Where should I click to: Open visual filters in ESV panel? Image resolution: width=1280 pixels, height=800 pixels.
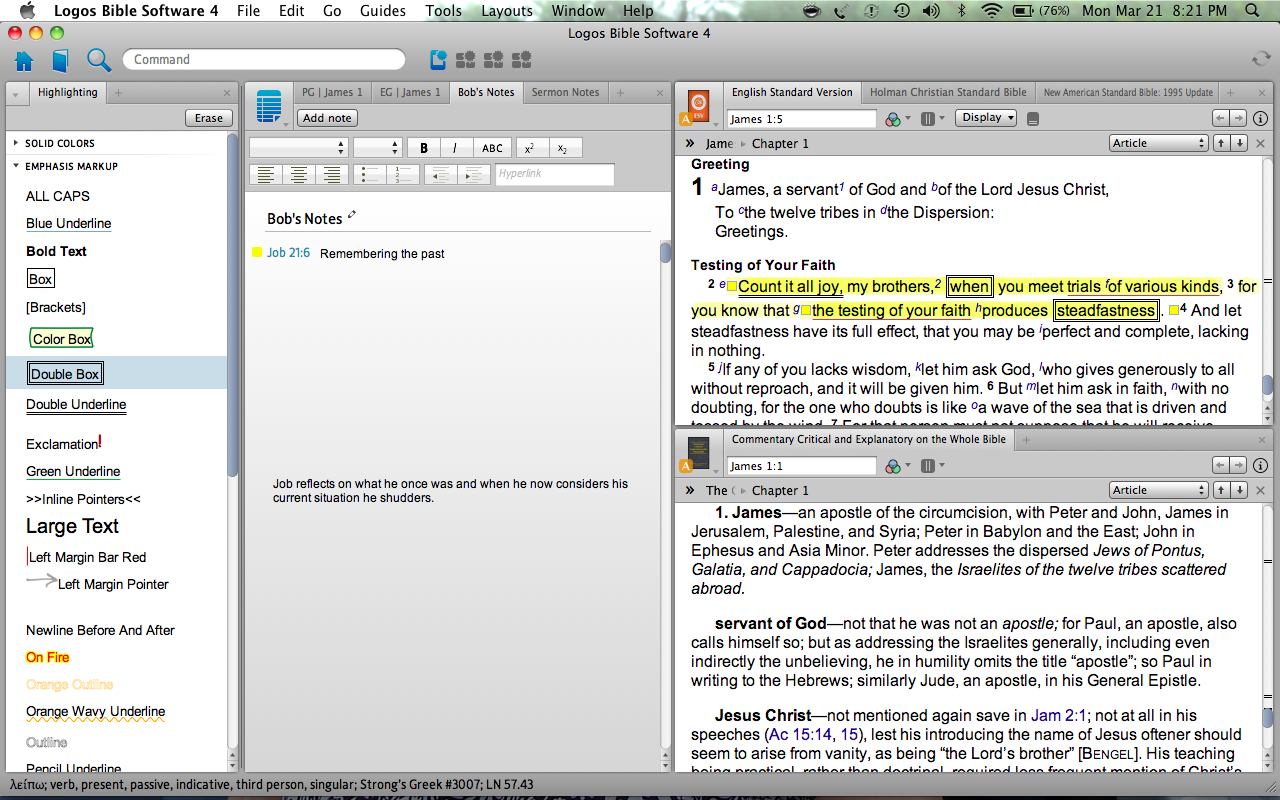pyautogui.click(x=897, y=118)
